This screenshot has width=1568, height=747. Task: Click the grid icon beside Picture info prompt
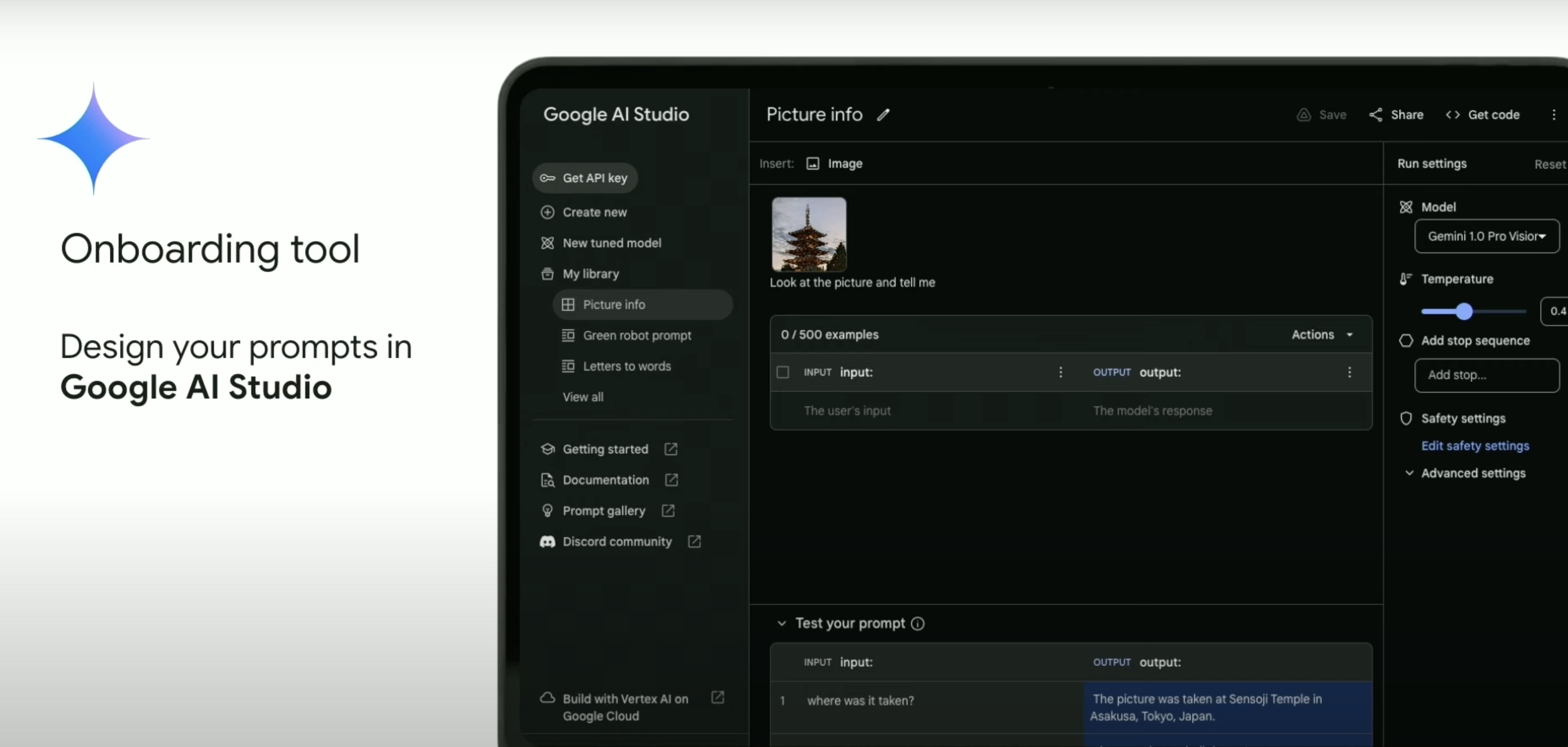coord(568,304)
